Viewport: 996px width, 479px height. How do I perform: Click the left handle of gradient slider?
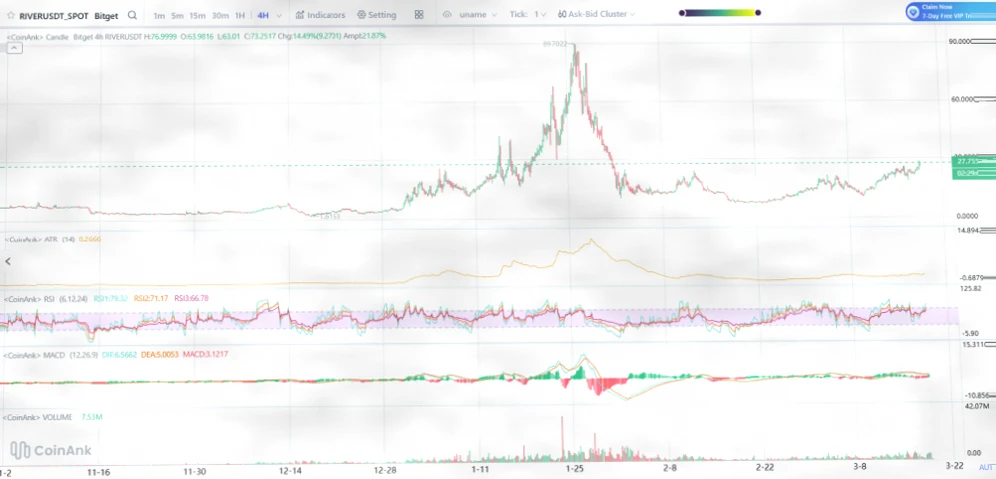coord(682,13)
